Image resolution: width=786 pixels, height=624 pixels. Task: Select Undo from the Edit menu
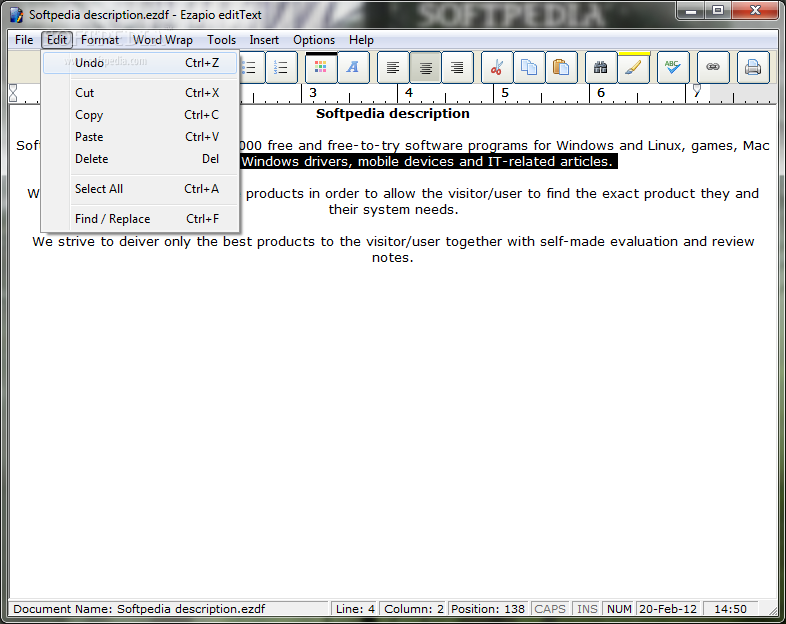tap(140, 63)
